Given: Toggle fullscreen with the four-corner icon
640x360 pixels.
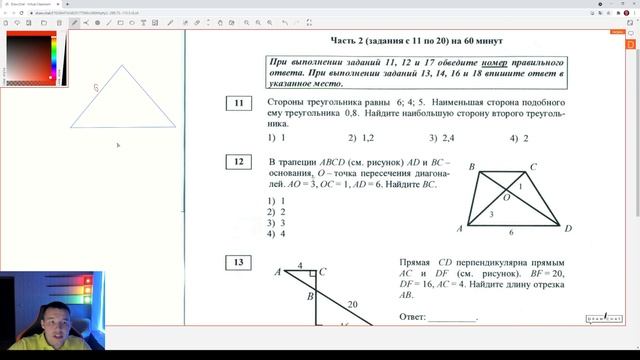Looking at the screenshot, I should point(309,23).
